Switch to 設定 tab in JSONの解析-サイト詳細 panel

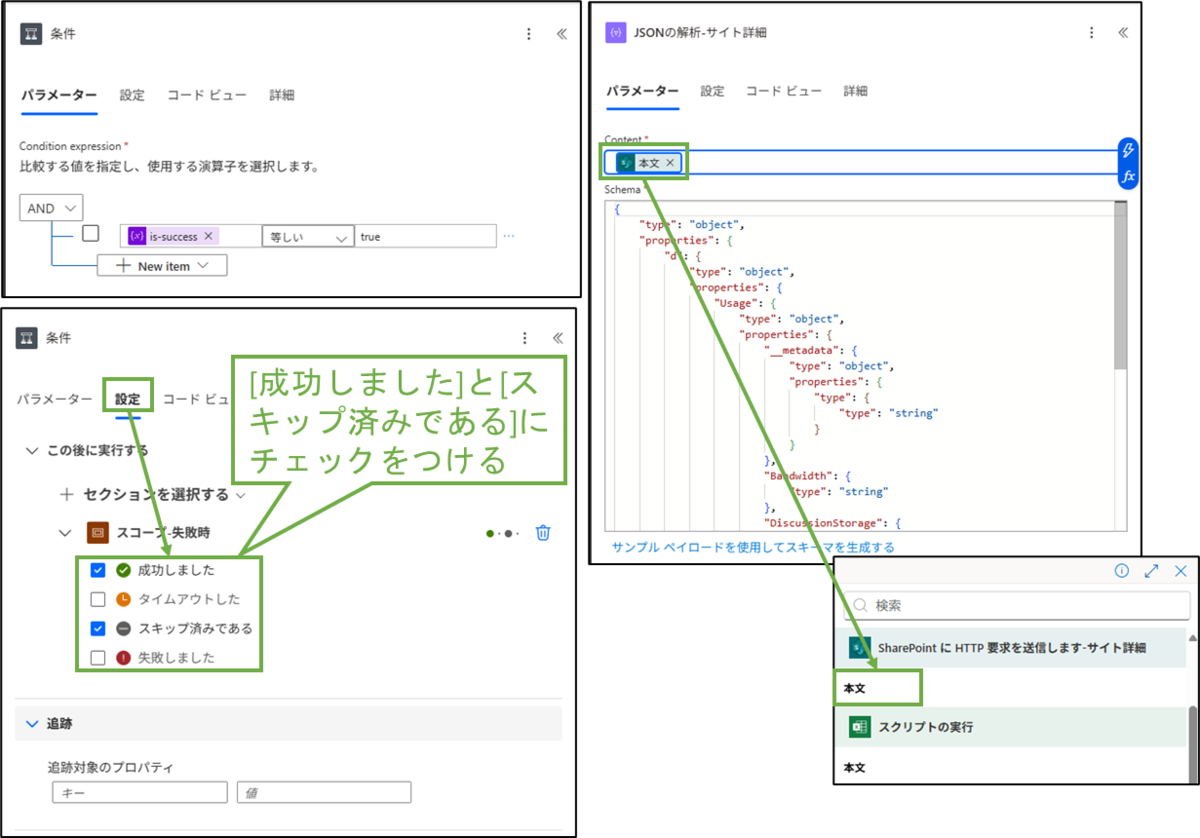(x=712, y=91)
